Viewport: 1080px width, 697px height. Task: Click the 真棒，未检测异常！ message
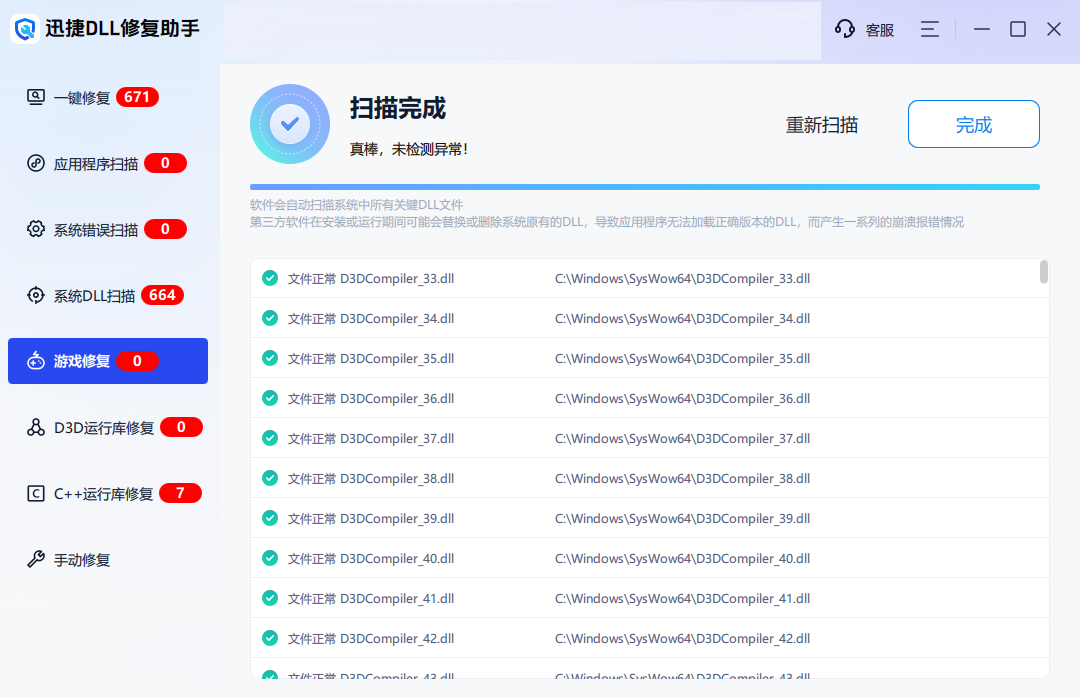pyautogui.click(x=409, y=149)
